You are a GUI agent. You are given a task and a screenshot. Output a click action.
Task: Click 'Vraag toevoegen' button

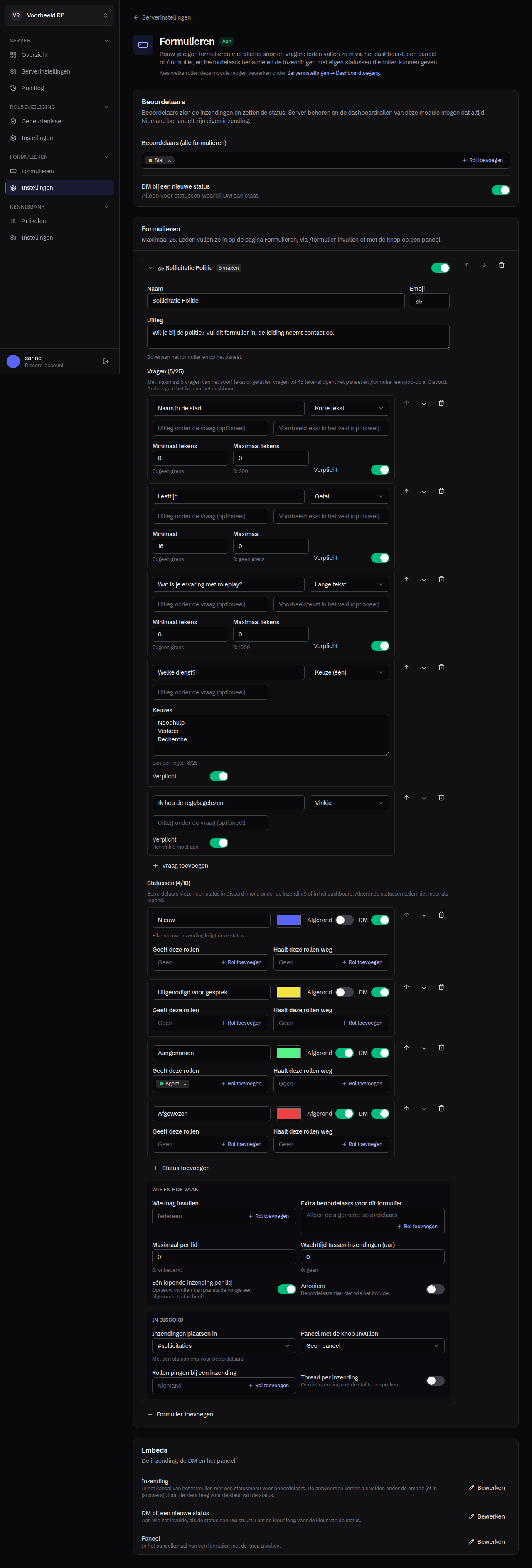(180, 866)
